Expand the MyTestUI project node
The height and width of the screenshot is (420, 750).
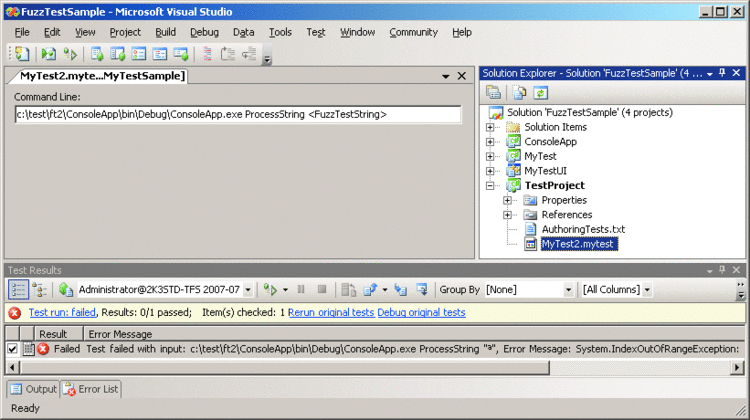pyautogui.click(x=490, y=171)
